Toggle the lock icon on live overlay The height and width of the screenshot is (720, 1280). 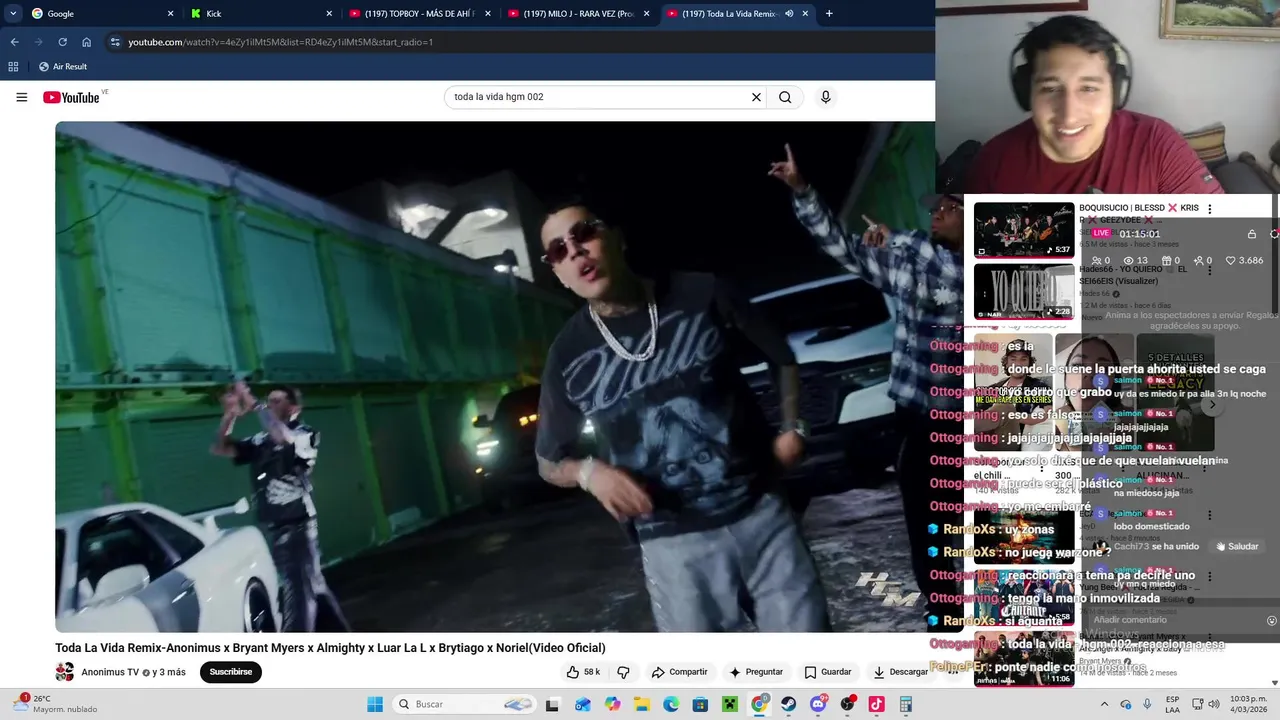[1252, 234]
